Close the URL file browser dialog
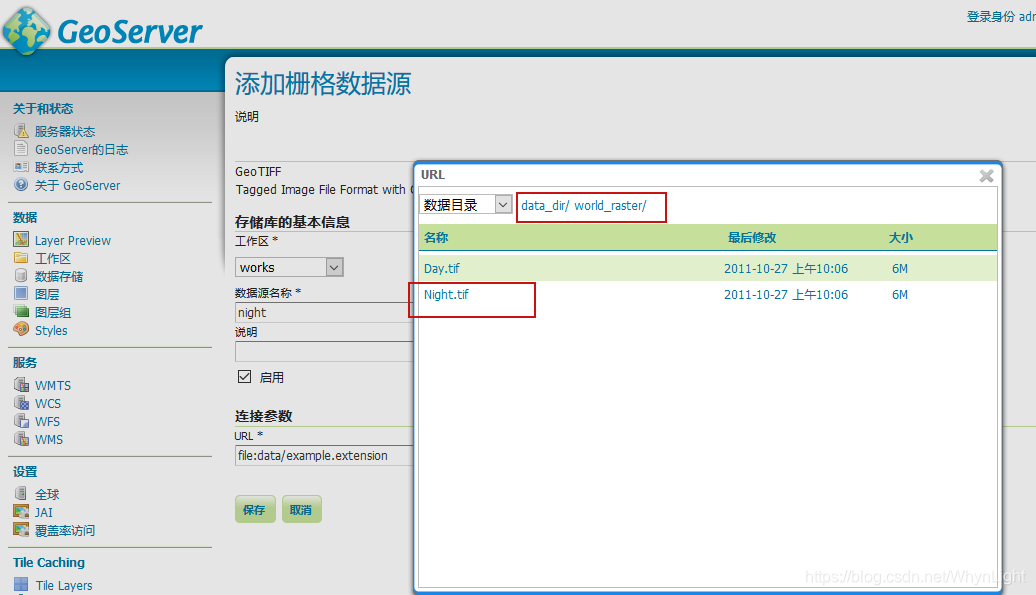1036x595 pixels. tap(986, 176)
